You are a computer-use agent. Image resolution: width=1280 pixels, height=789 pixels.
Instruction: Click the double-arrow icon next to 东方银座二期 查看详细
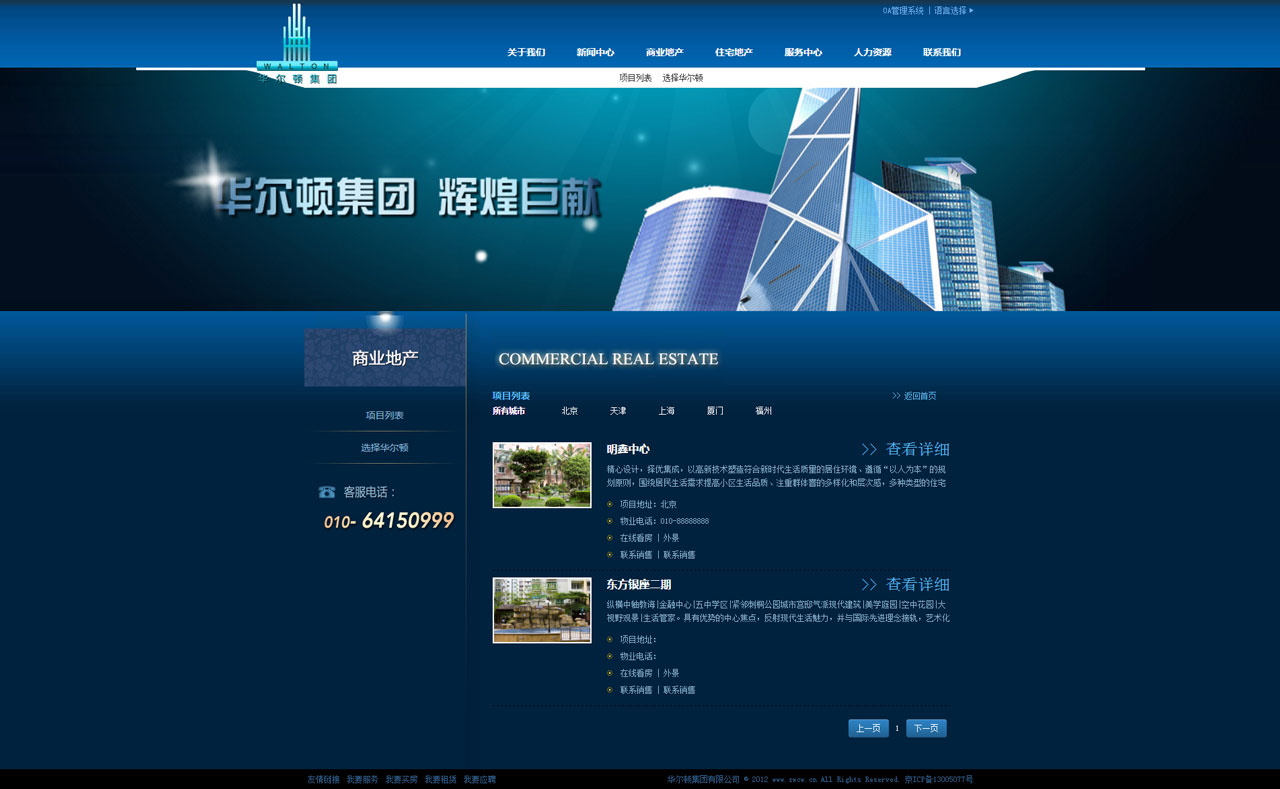[x=869, y=585]
